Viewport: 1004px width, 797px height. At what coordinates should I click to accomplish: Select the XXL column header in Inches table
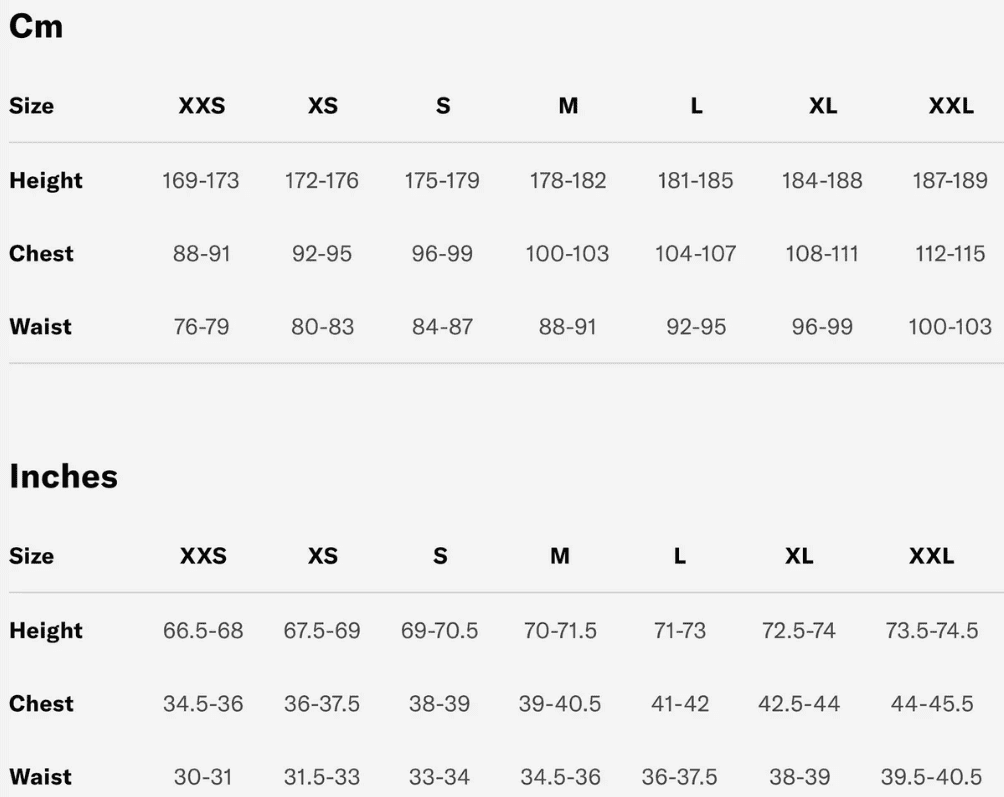tap(931, 556)
